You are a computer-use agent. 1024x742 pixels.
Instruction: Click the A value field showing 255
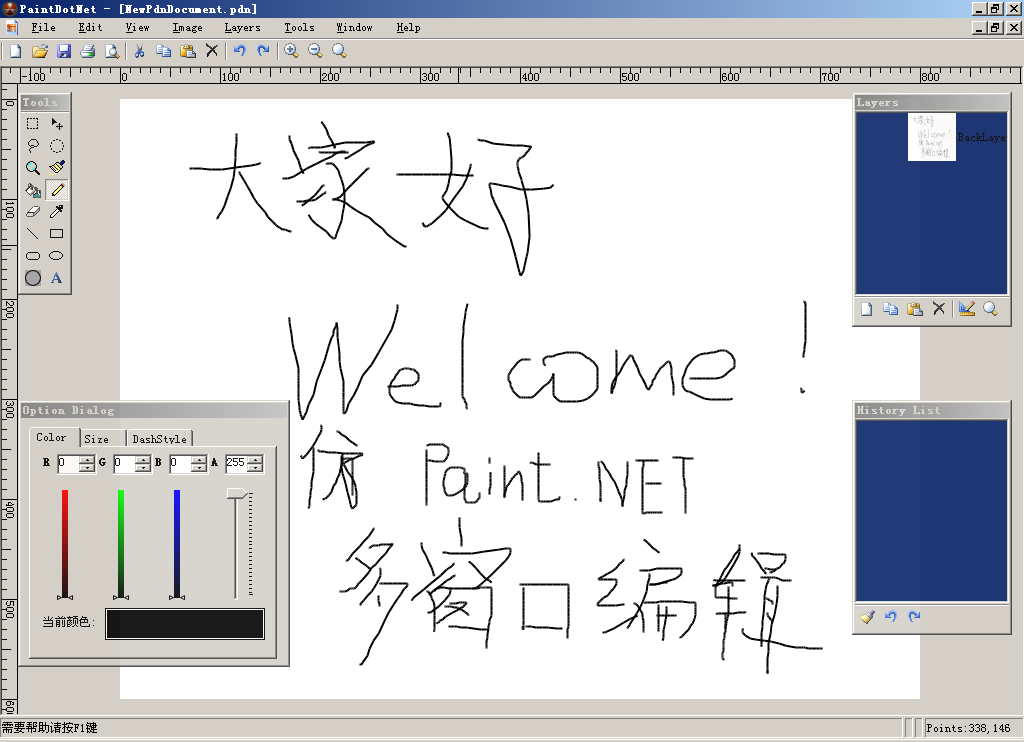pos(236,463)
